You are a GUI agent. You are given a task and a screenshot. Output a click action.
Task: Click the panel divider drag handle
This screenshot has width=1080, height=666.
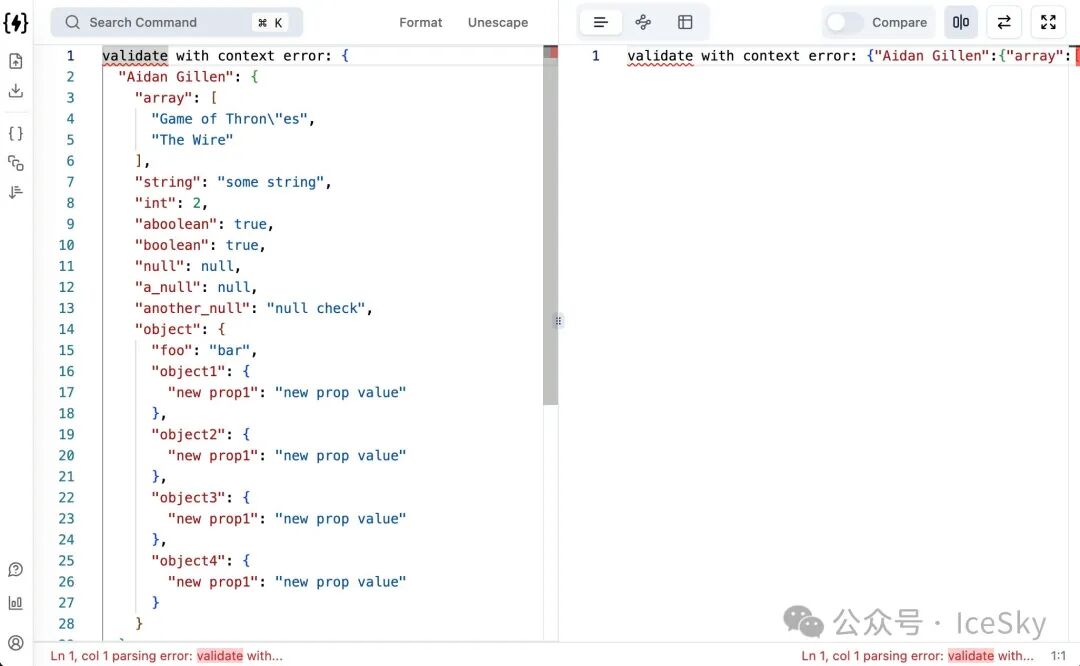[x=558, y=321]
